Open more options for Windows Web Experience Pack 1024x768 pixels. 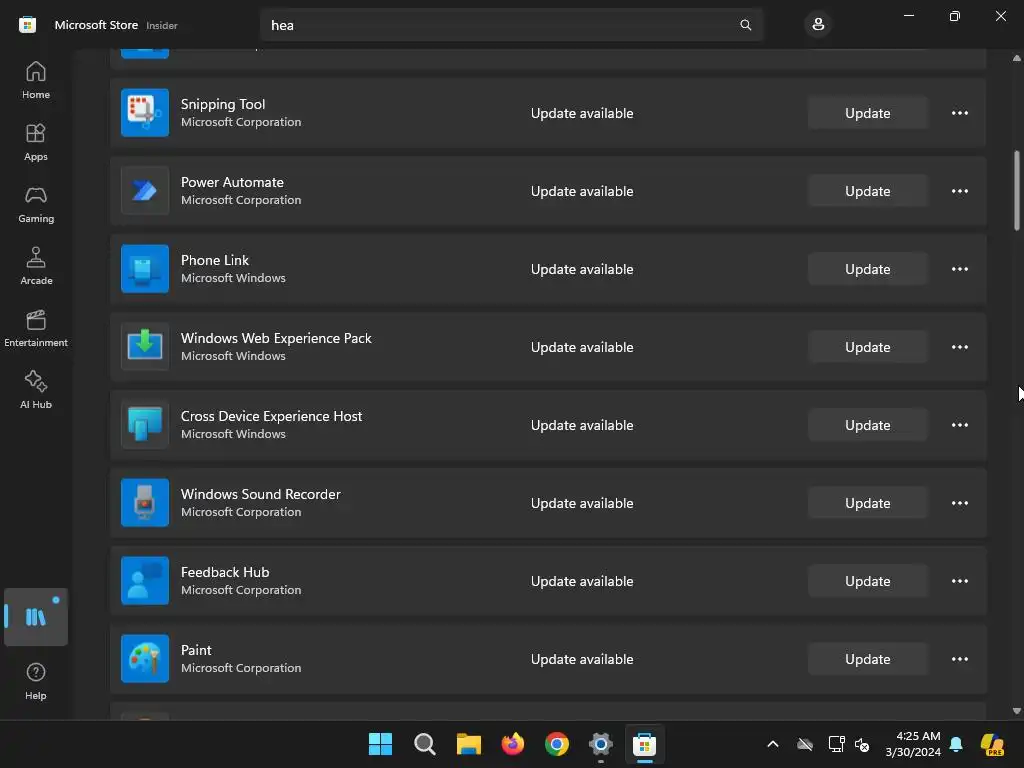click(959, 347)
